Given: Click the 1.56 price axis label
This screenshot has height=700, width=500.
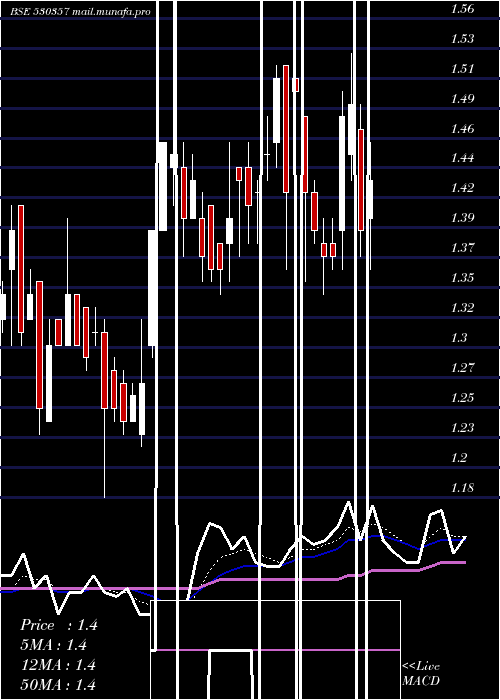Looking at the screenshot, I should pyautogui.click(x=462, y=8).
